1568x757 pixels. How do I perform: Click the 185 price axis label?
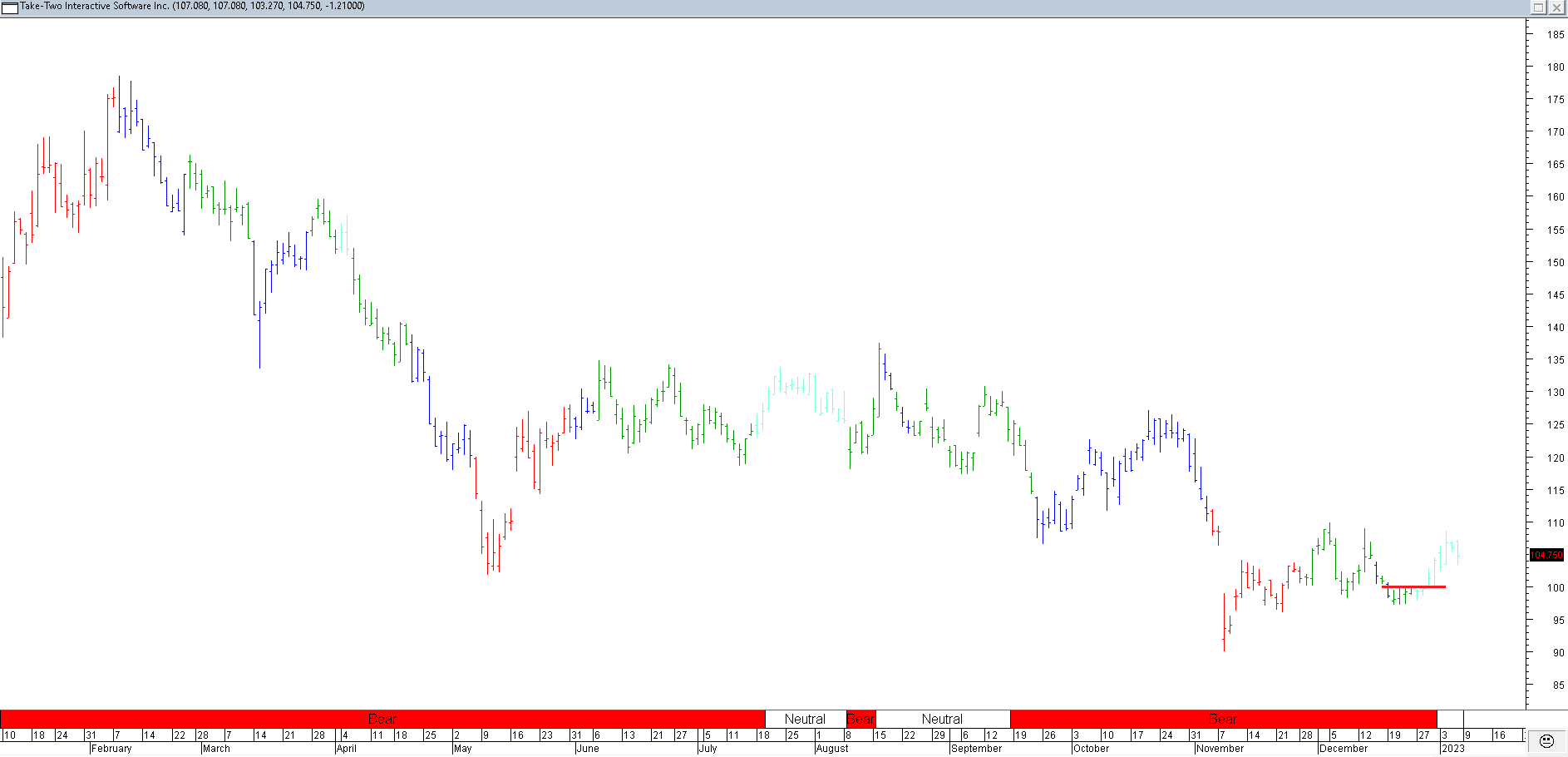coord(1556,35)
